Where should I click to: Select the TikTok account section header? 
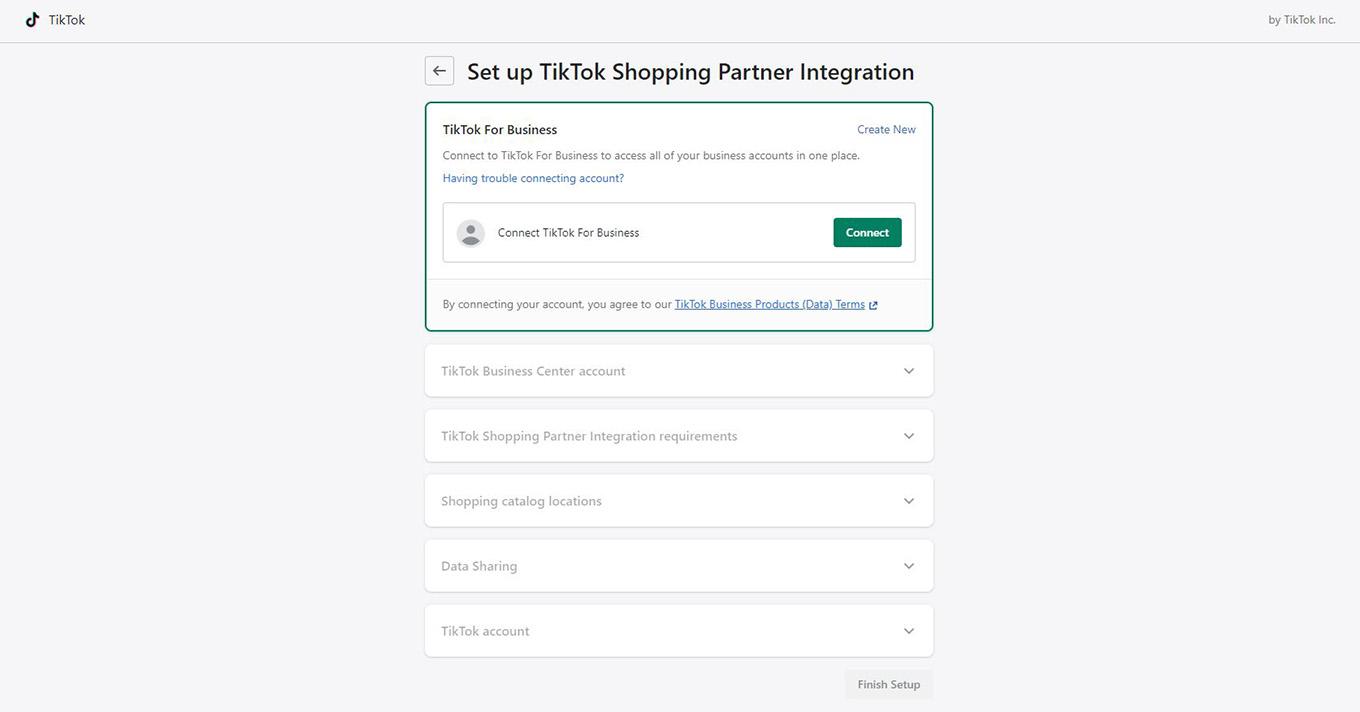pos(485,631)
